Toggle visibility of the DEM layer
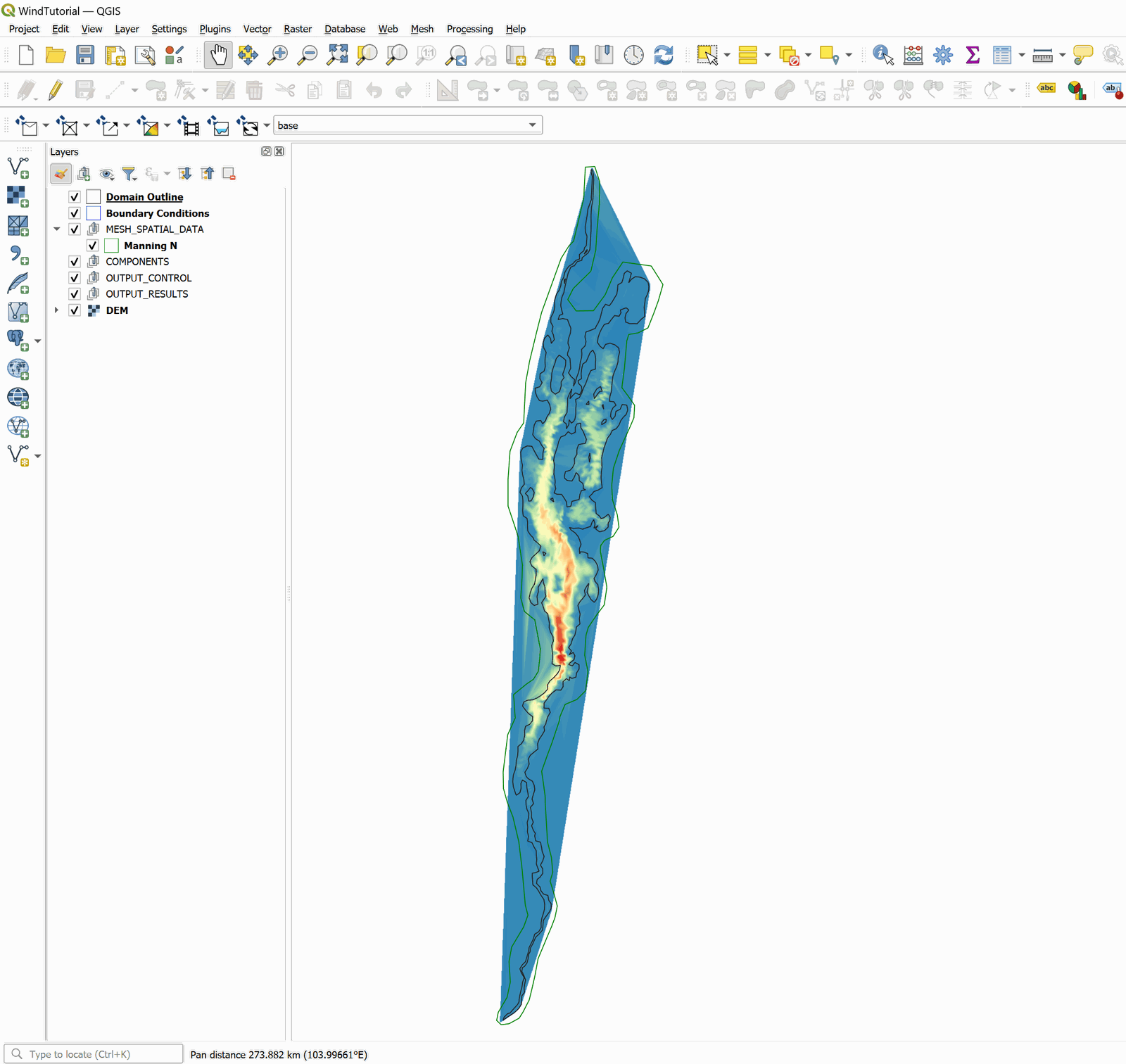Screen dimensions: 1126x1064 (x=75, y=310)
